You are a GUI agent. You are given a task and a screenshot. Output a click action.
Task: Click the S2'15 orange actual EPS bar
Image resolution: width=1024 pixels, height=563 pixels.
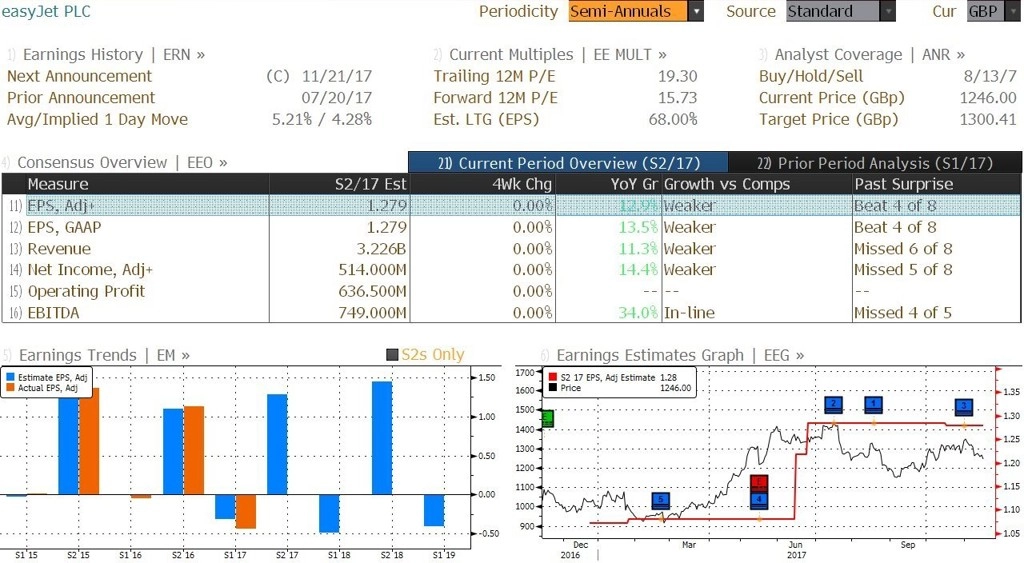(x=89, y=442)
